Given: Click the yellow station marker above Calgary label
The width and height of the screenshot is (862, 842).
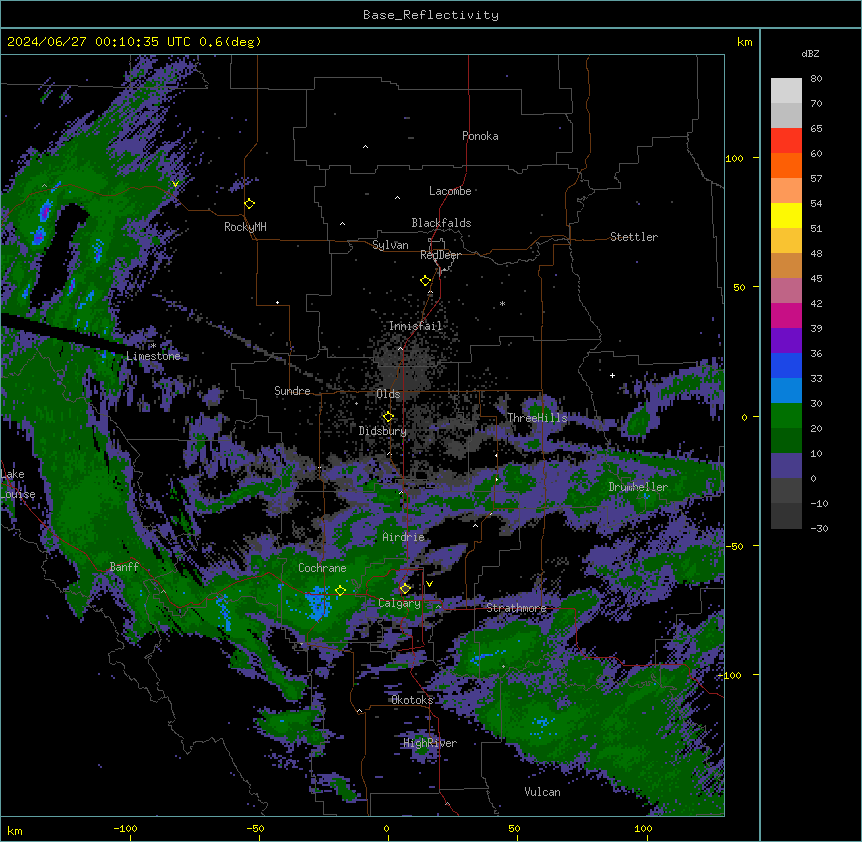Looking at the screenshot, I should tap(405, 589).
